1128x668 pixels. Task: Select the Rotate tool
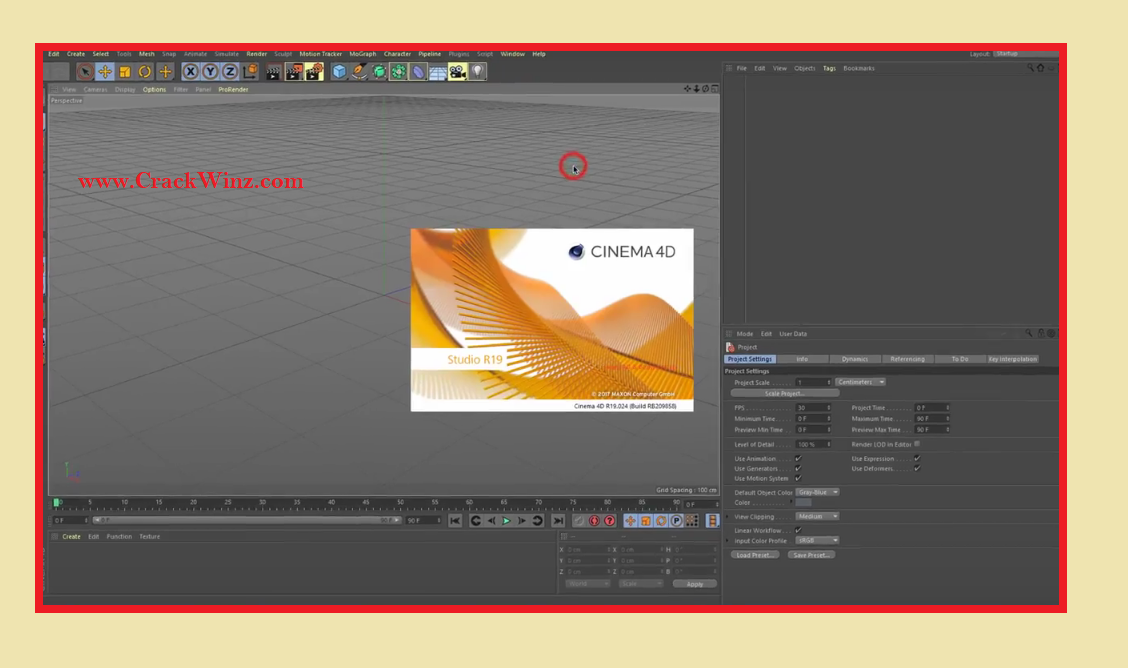point(145,71)
